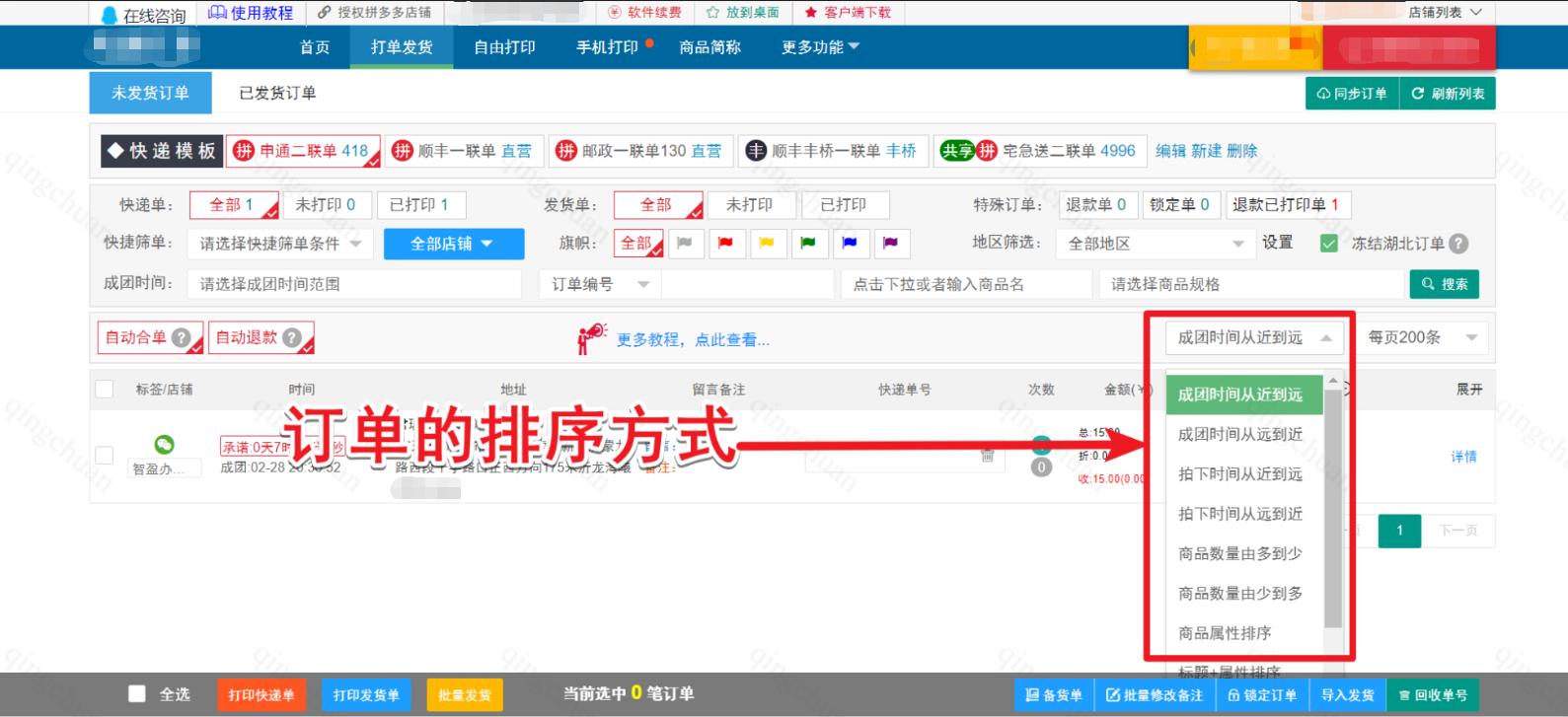The image size is (1568, 717).
Task: Filter 发货单 by 已打印
Action: pos(844,205)
